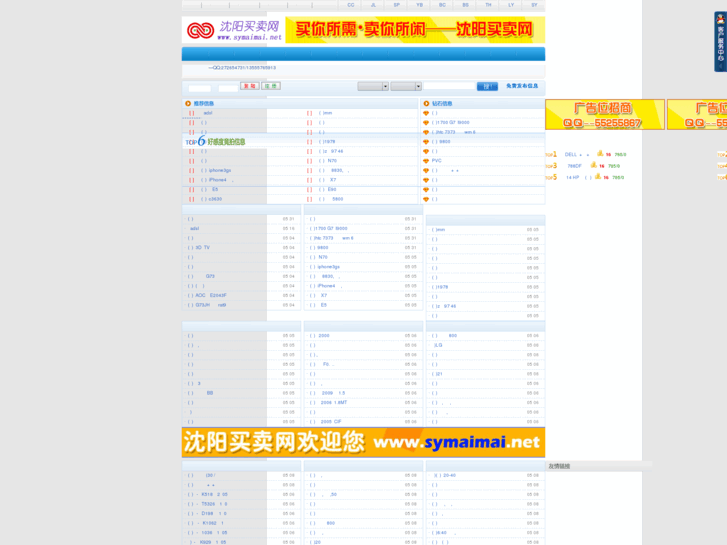Open the 沈阳买卖网欢迎您 symaimai.net banner
The image size is (727, 545).
point(363,442)
